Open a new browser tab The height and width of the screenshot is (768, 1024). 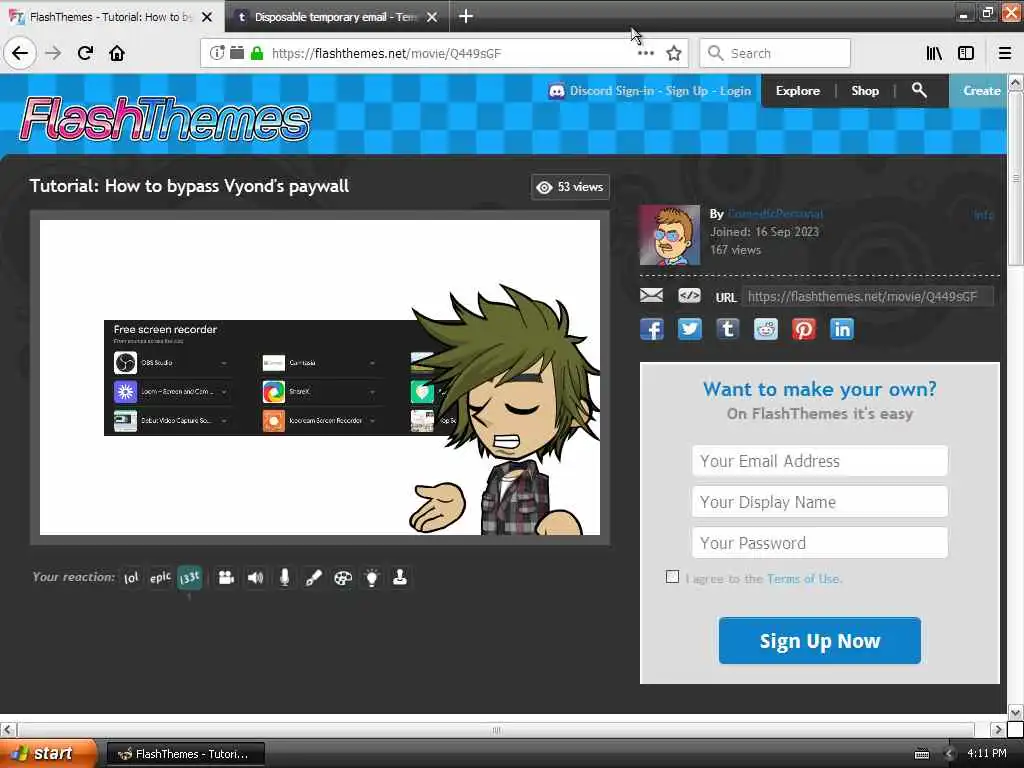point(466,16)
